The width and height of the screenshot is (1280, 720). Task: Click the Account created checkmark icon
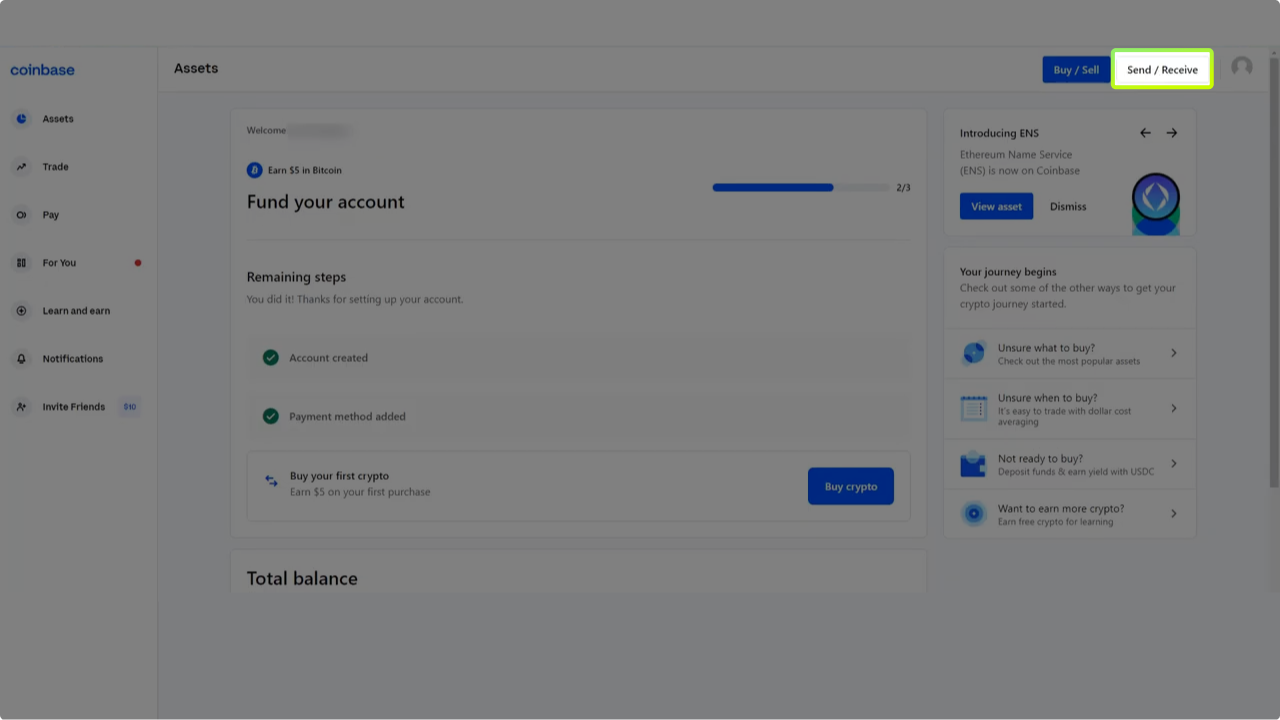(x=270, y=357)
